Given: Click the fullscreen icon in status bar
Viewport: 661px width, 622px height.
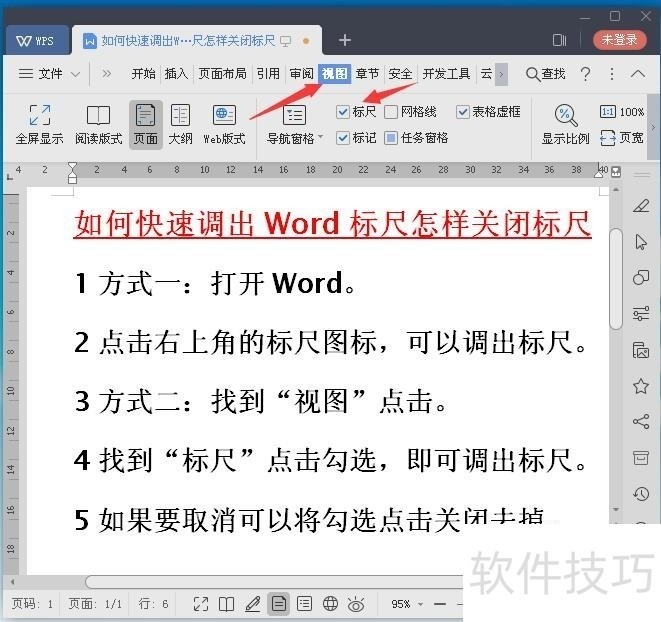Looking at the screenshot, I should pos(201,604).
